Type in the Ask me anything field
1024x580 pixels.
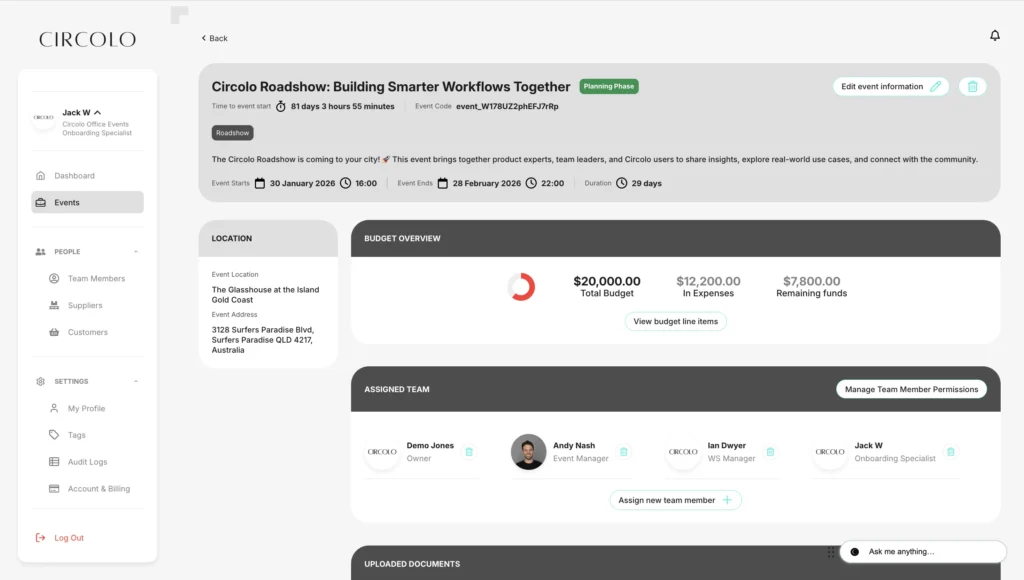[x=930, y=552]
